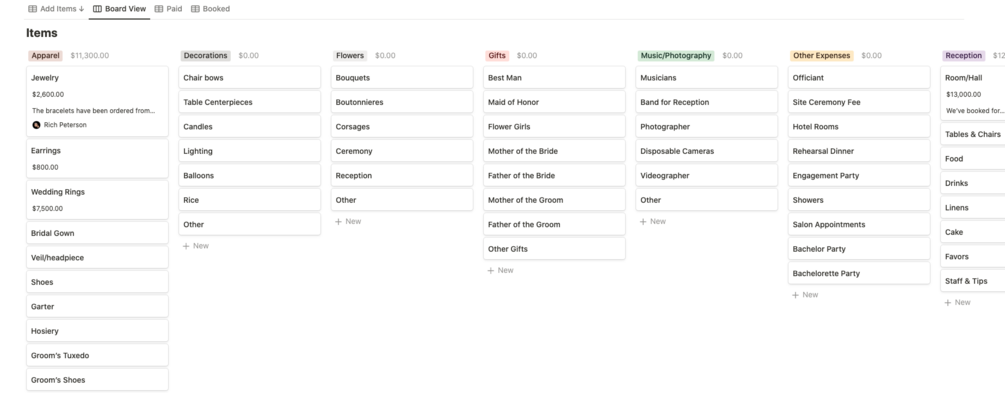The height and width of the screenshot is (393, 1005).
Task: Select the Decorations group label
Action: (x=205, y=56)
